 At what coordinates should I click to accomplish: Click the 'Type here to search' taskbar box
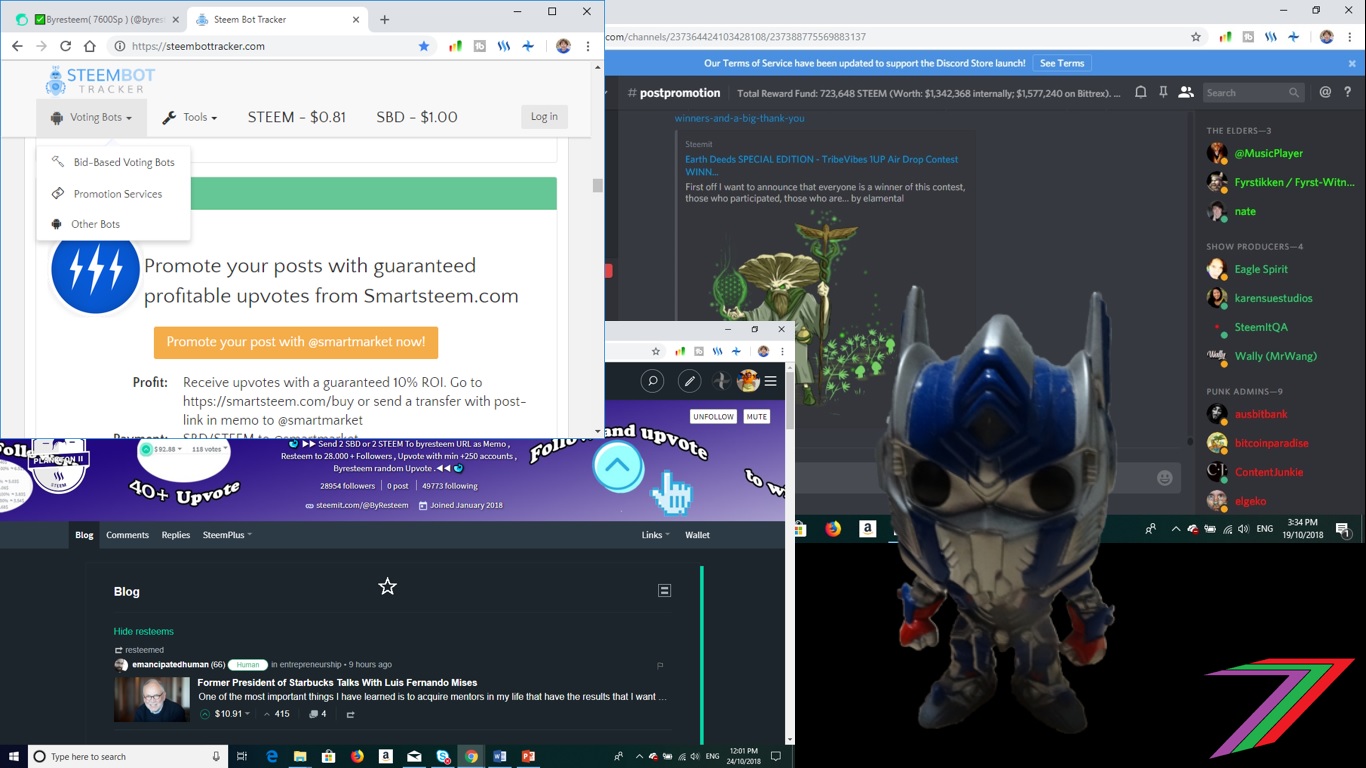pos(128,757)
